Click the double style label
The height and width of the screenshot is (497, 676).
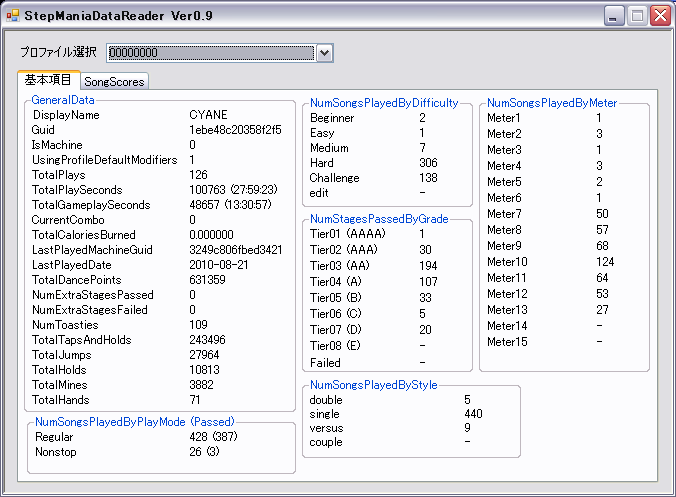click(326, 400)
